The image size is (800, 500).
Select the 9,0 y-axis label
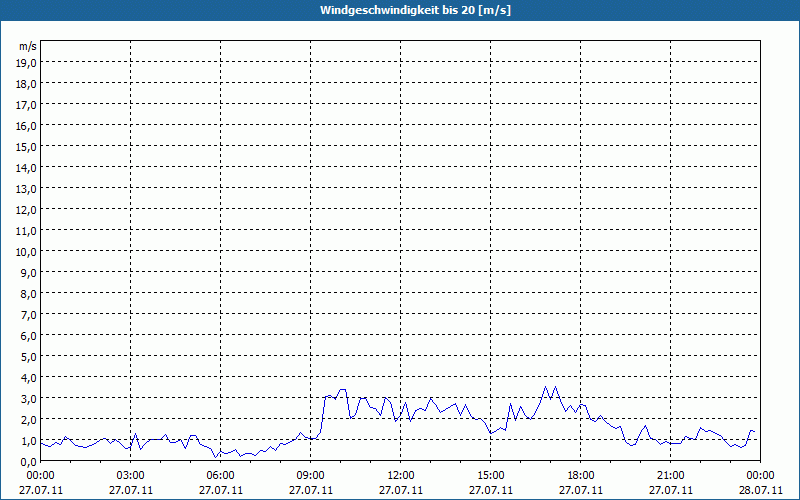tap(28, 273)
